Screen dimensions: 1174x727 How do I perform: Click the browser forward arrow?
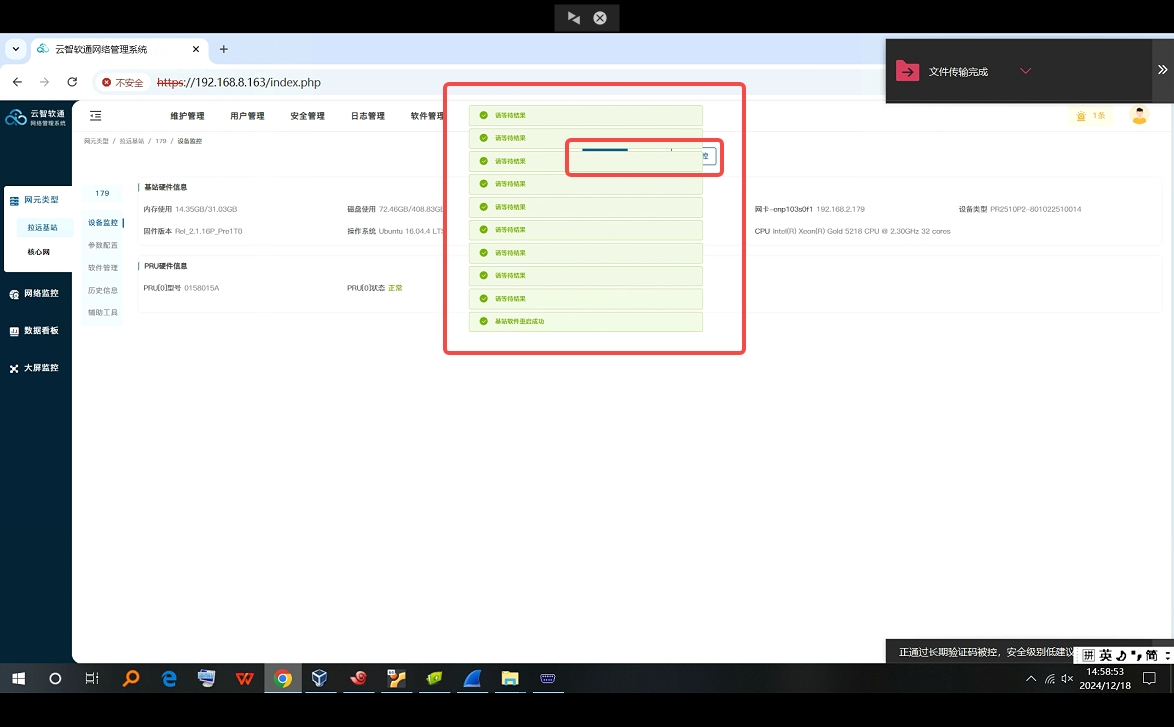click(x=44, y=82)
